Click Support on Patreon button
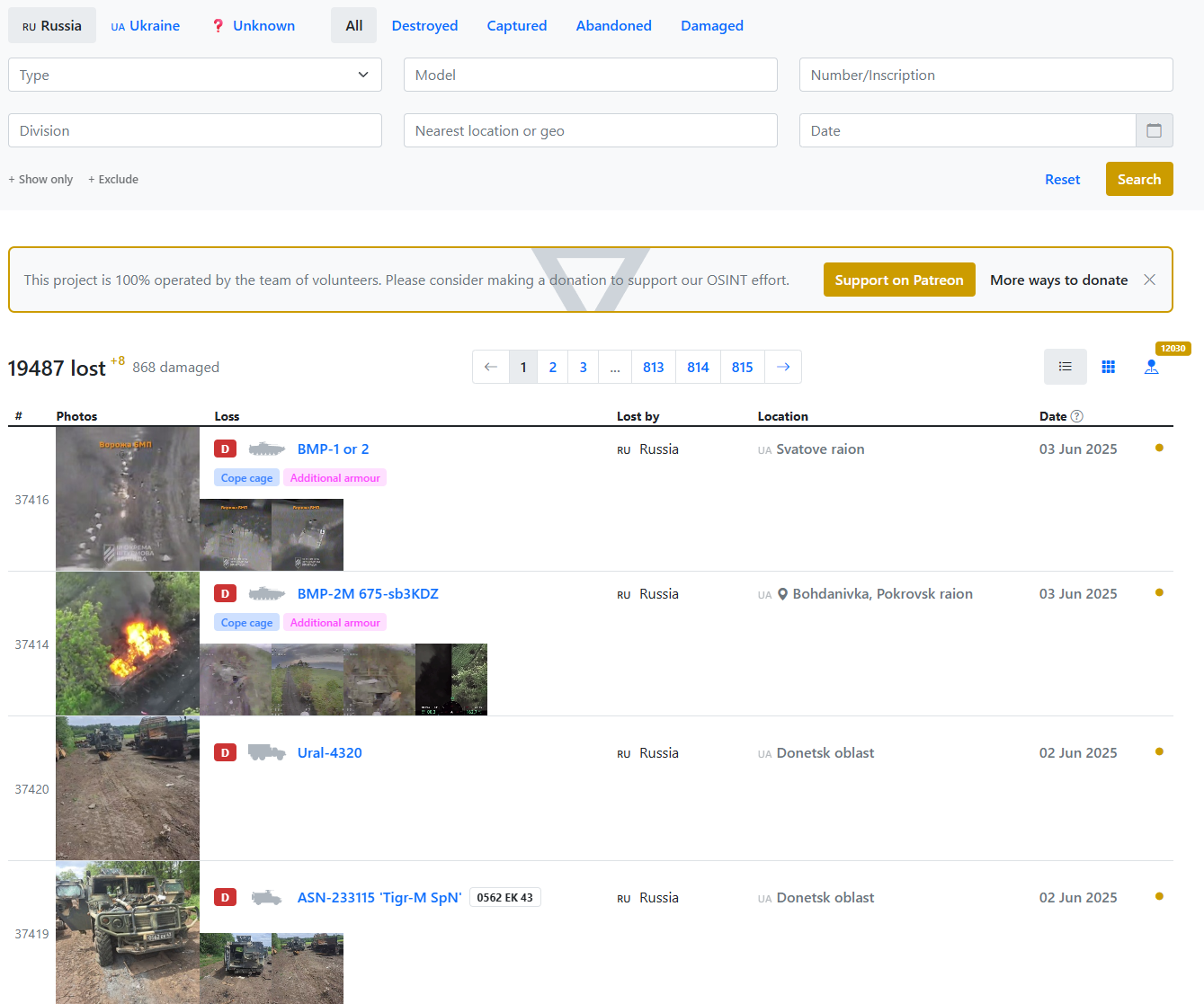Viewport: 1204px width, 1004px height. click(x=899, y=280)
